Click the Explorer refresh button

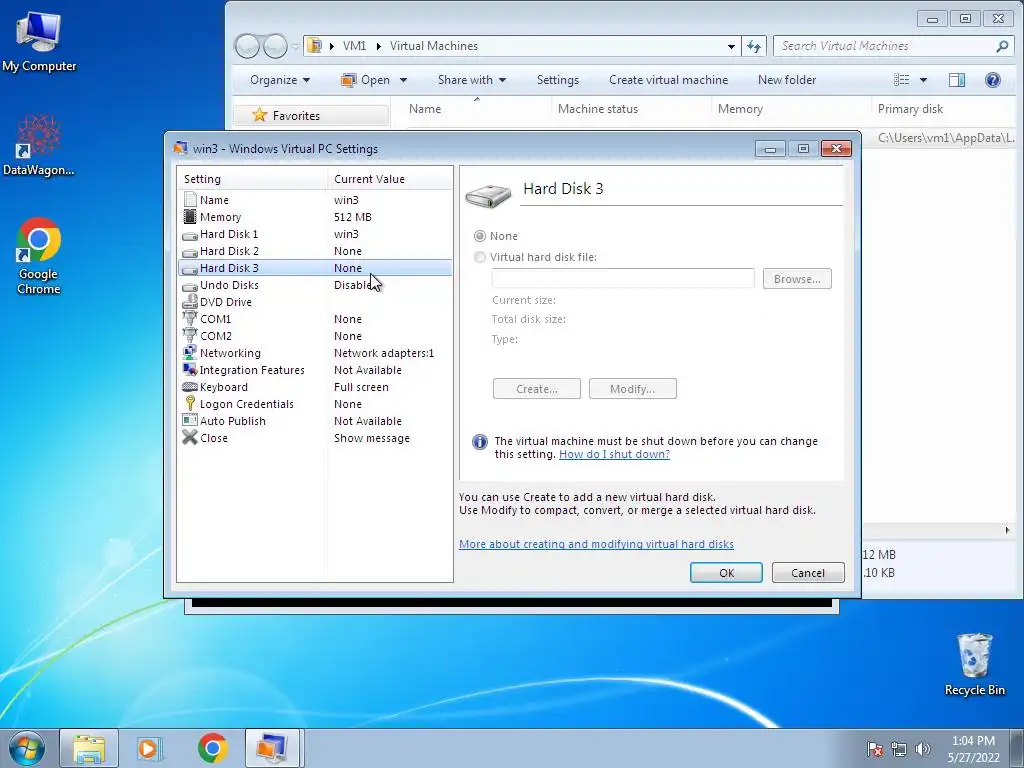754,46
